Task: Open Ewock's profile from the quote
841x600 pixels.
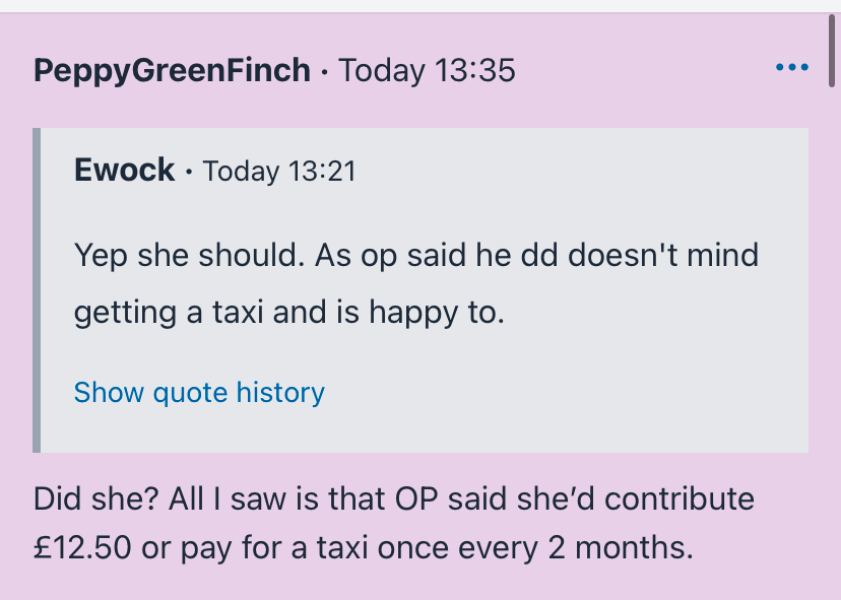Action: tap(124, 171)
